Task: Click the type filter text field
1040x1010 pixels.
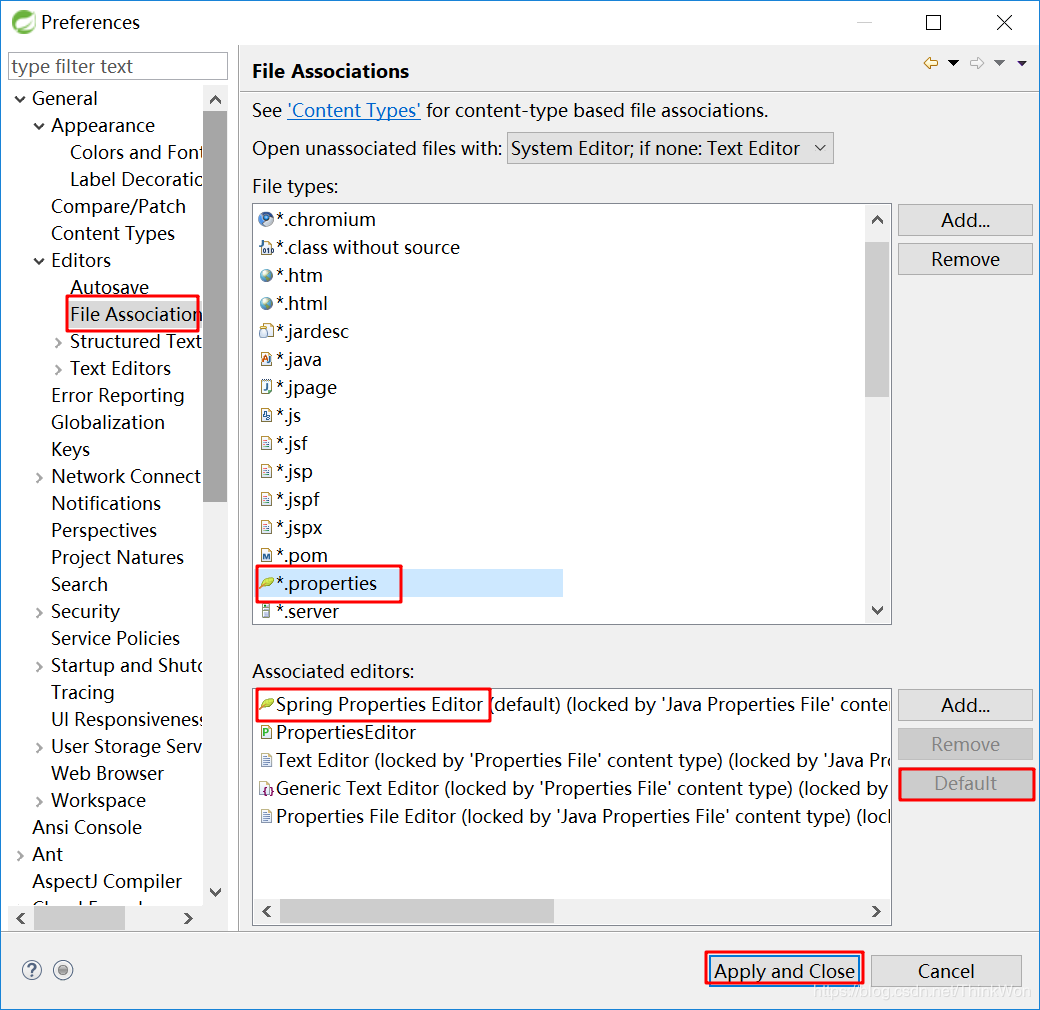Action: tap(118, 66)
